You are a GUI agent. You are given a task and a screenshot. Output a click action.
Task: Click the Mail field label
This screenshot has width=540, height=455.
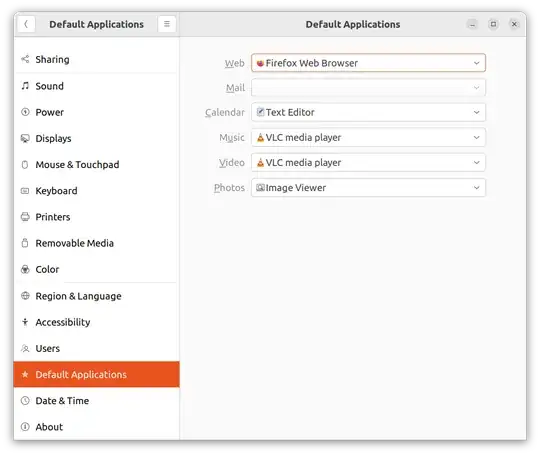[x=235, y=88]
